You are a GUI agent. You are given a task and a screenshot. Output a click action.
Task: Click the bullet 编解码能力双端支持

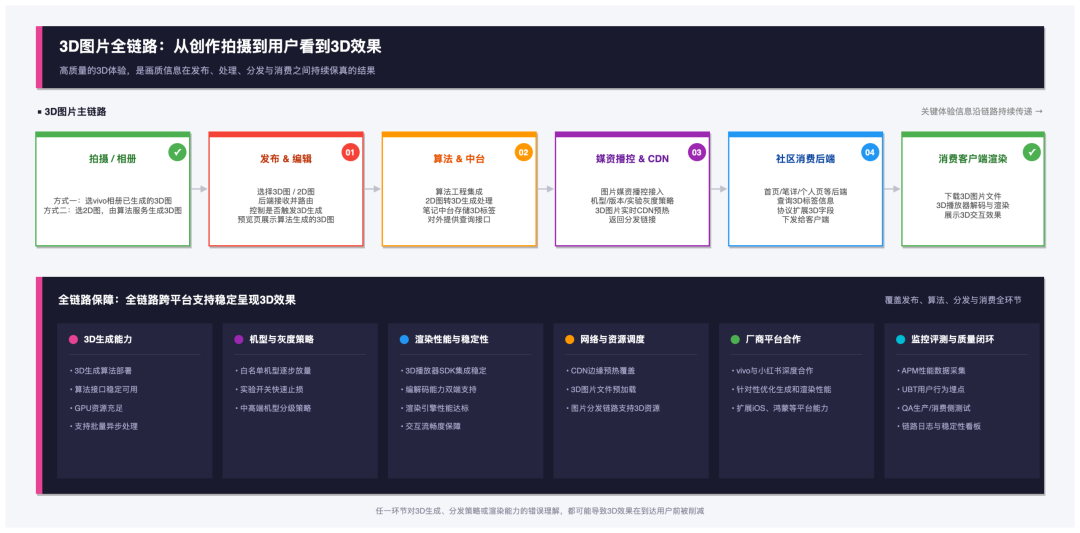pos(439,389)
